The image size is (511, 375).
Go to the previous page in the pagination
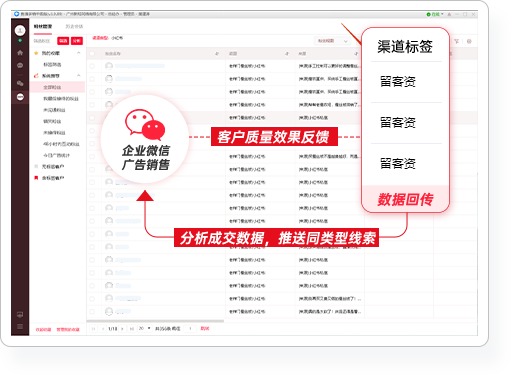coord(103,329)
